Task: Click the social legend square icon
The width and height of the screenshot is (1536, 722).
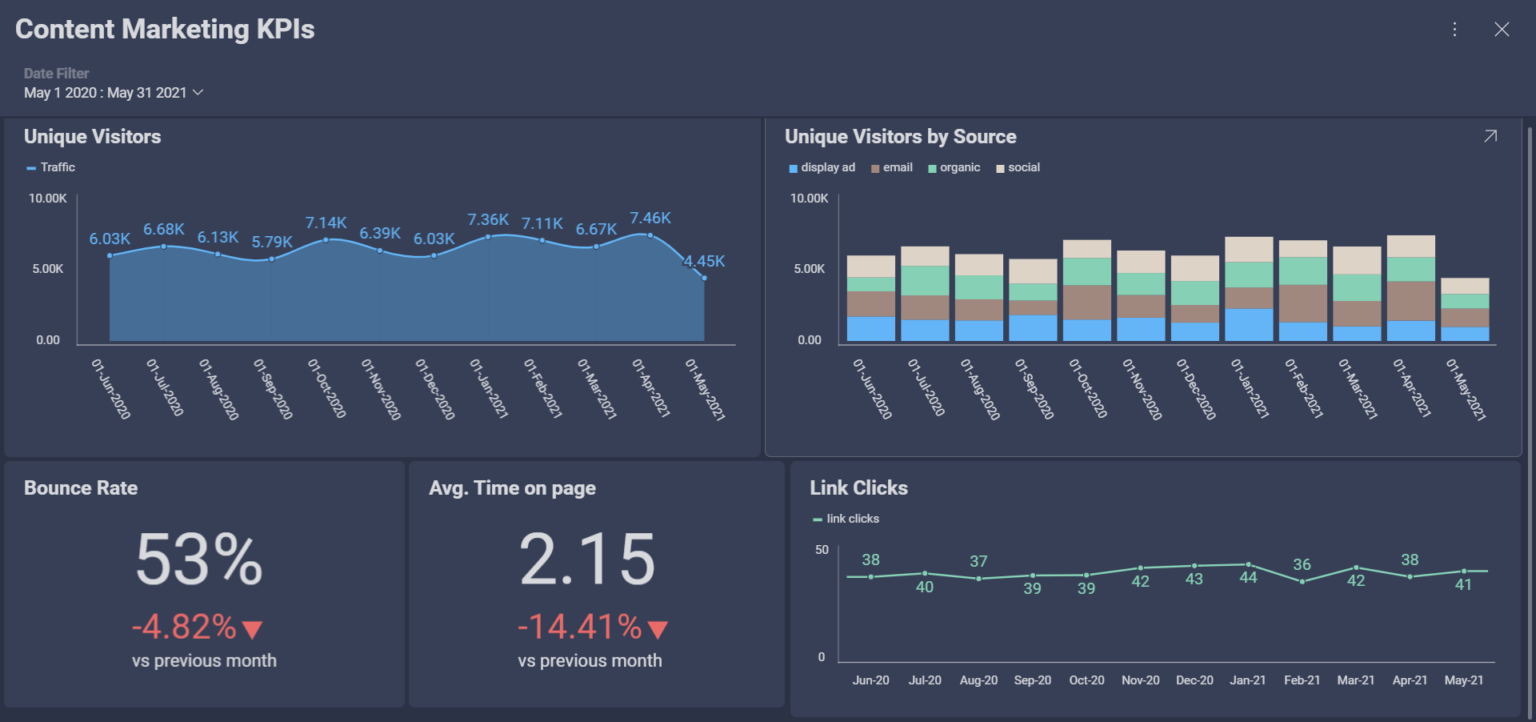Action: [x=1000, y=167]
